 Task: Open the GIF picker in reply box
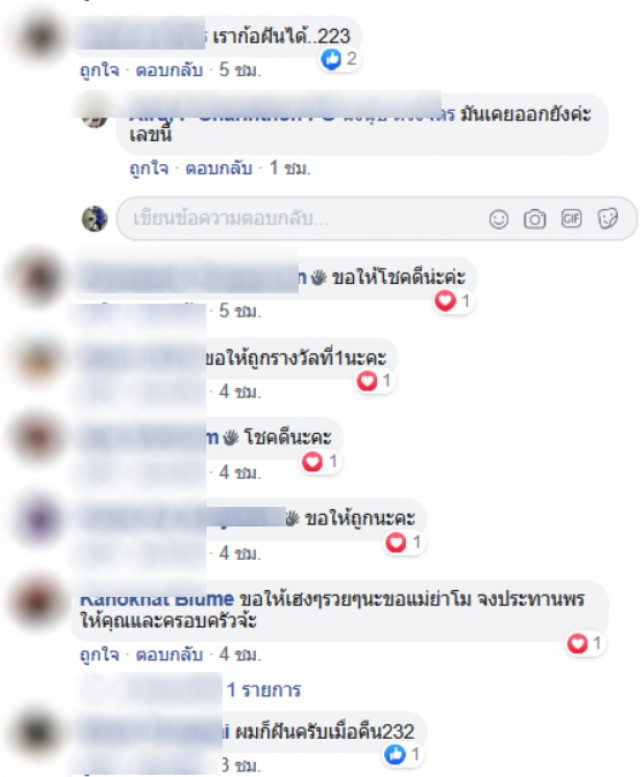(x=571, y=219)
